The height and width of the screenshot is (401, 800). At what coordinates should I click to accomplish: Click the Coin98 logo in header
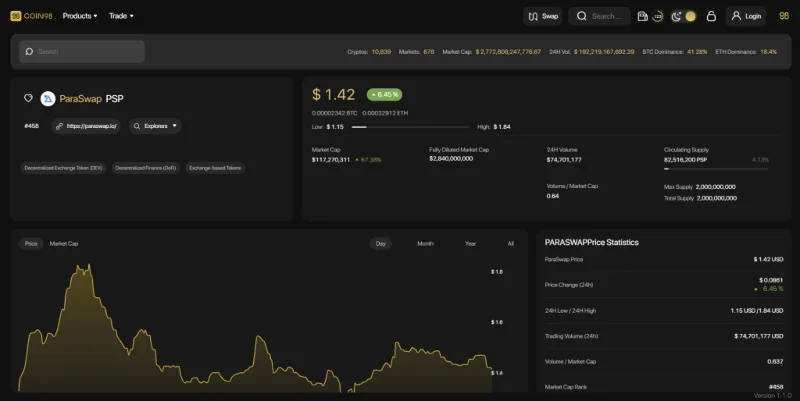[x=31, y=16]
